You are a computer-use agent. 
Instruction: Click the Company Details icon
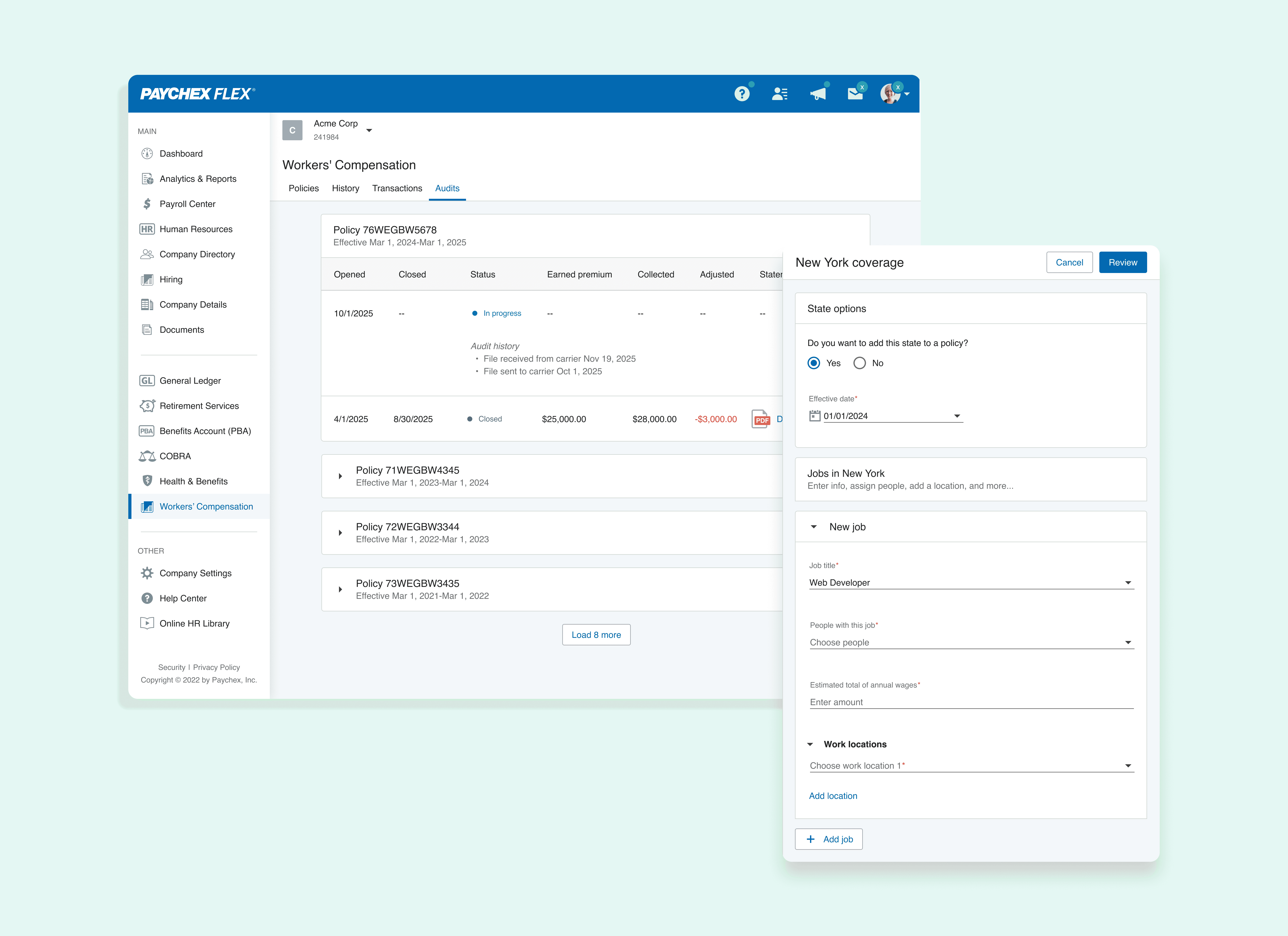click(x=147, y=304)
